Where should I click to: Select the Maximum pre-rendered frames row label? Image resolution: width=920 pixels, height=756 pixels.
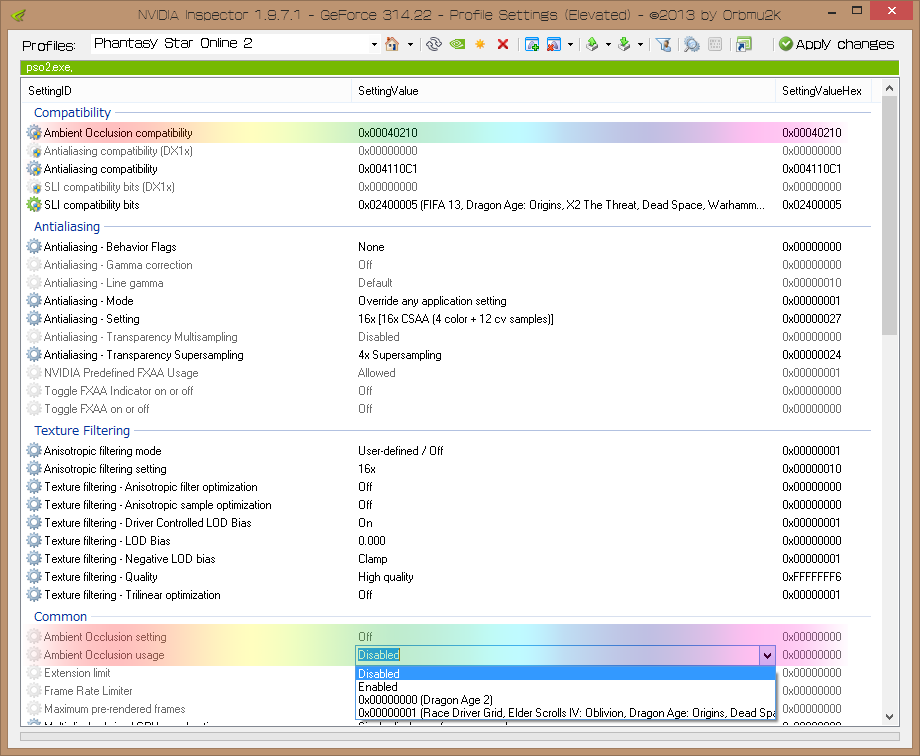(x=114, y=708)
